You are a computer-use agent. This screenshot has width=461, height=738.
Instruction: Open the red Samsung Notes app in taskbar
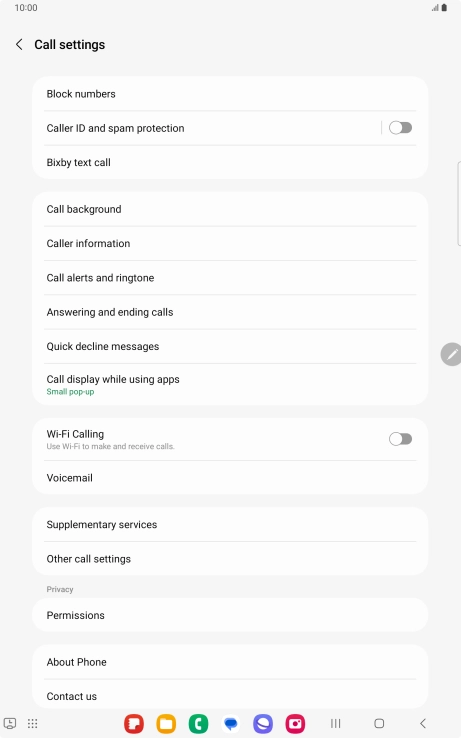tap(134, 723)
